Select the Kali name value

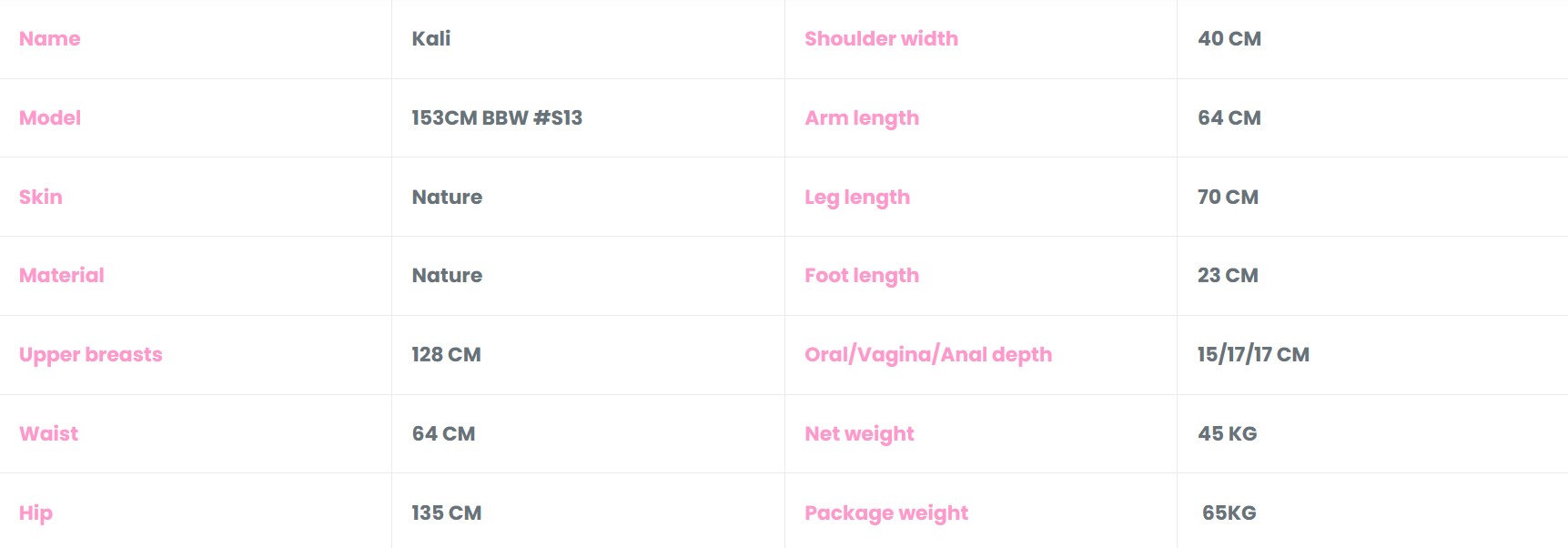tap(431, 39)
